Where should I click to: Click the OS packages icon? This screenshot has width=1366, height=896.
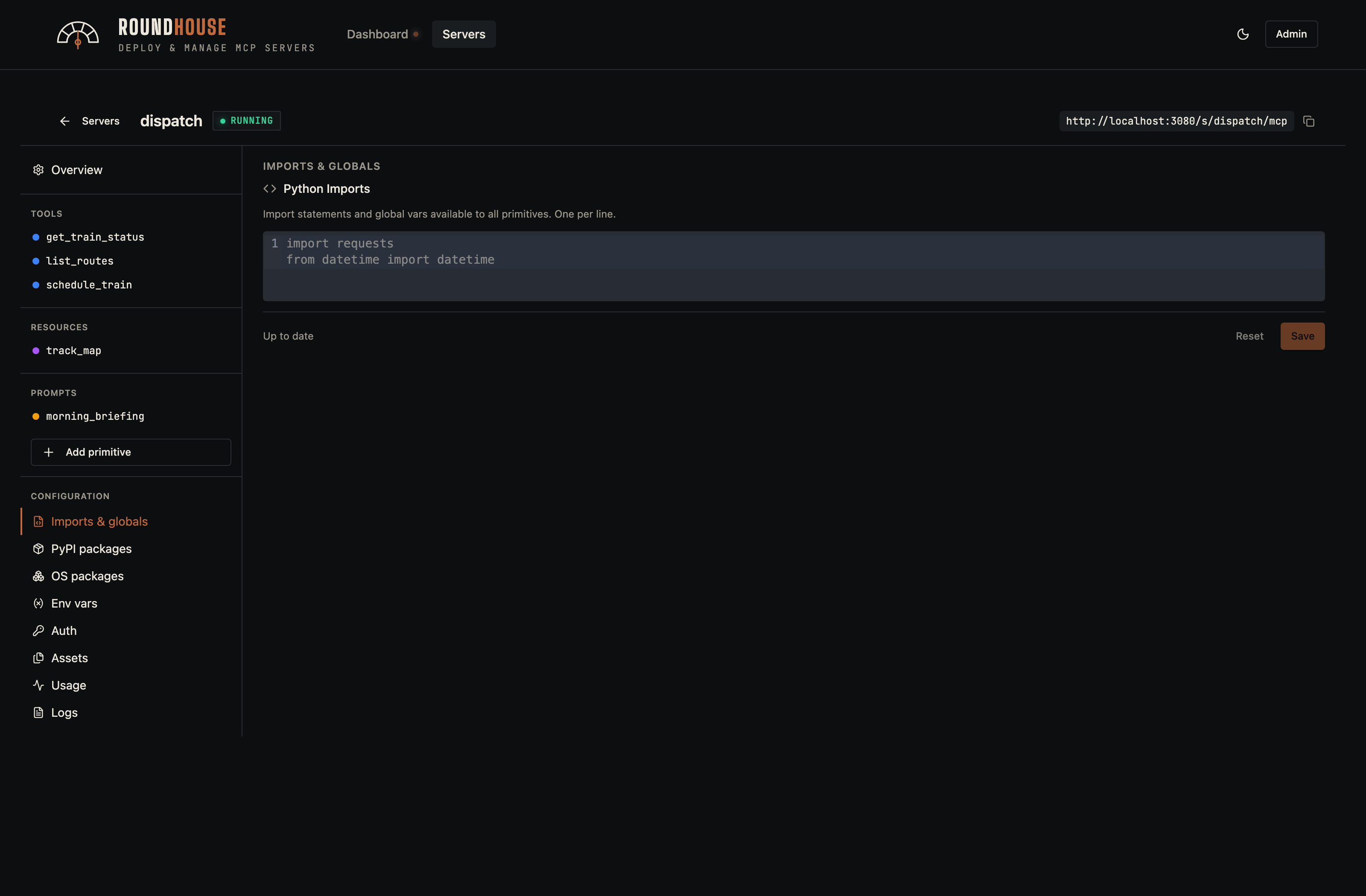point(38,576)
